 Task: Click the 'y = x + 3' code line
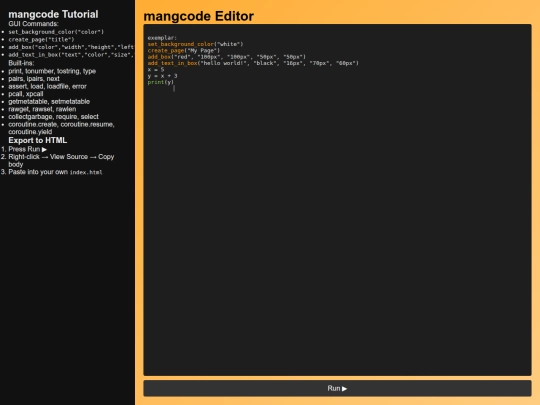[162, 76]
